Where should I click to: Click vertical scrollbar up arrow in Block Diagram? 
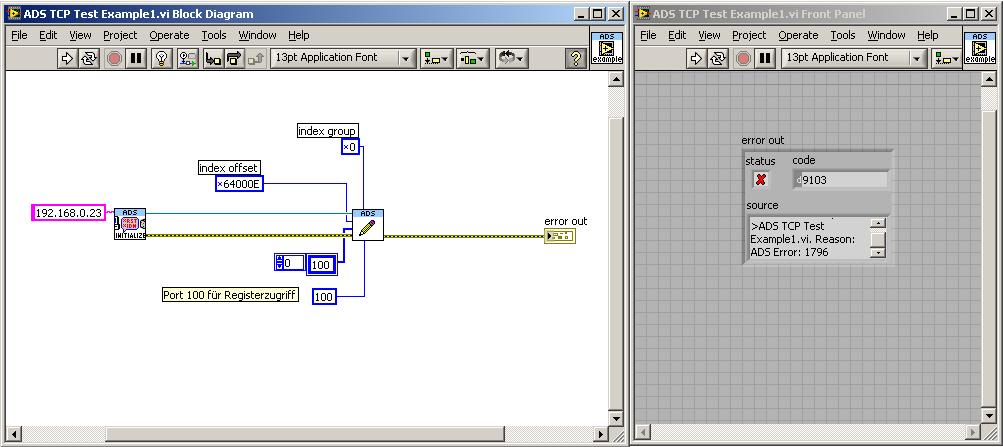pyautogui.click(x=615, y=79)
